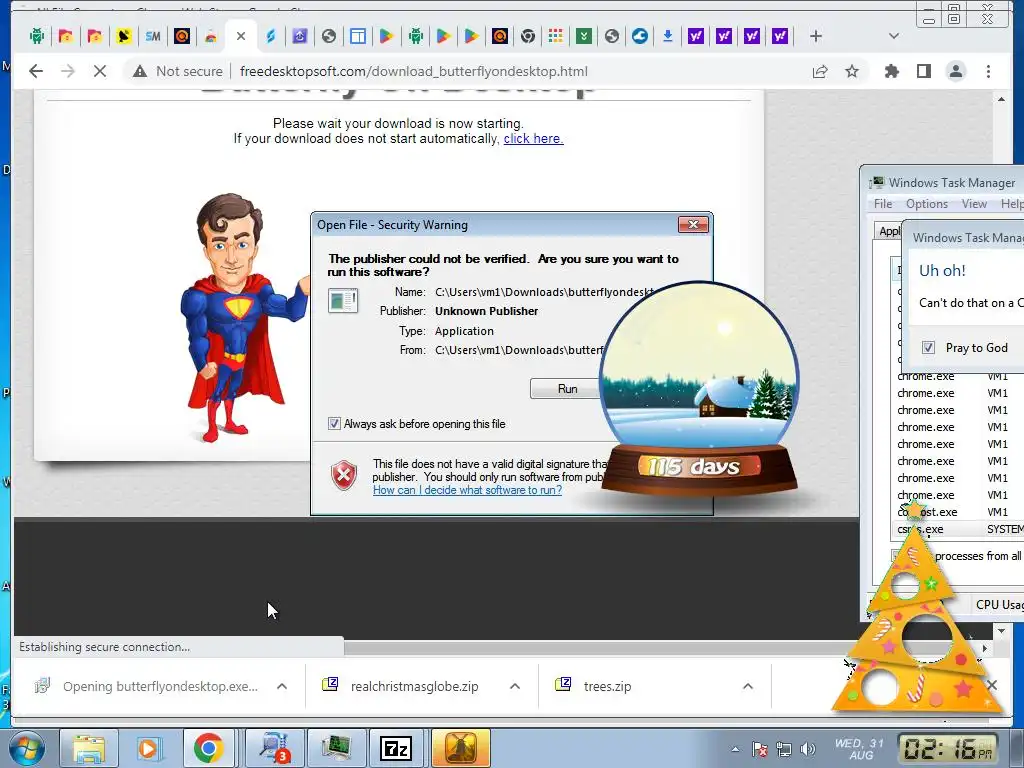This screenshot has height=768, width=1024.
Task: Show hidden system tray icons
Action: click(x=735, y=749)
